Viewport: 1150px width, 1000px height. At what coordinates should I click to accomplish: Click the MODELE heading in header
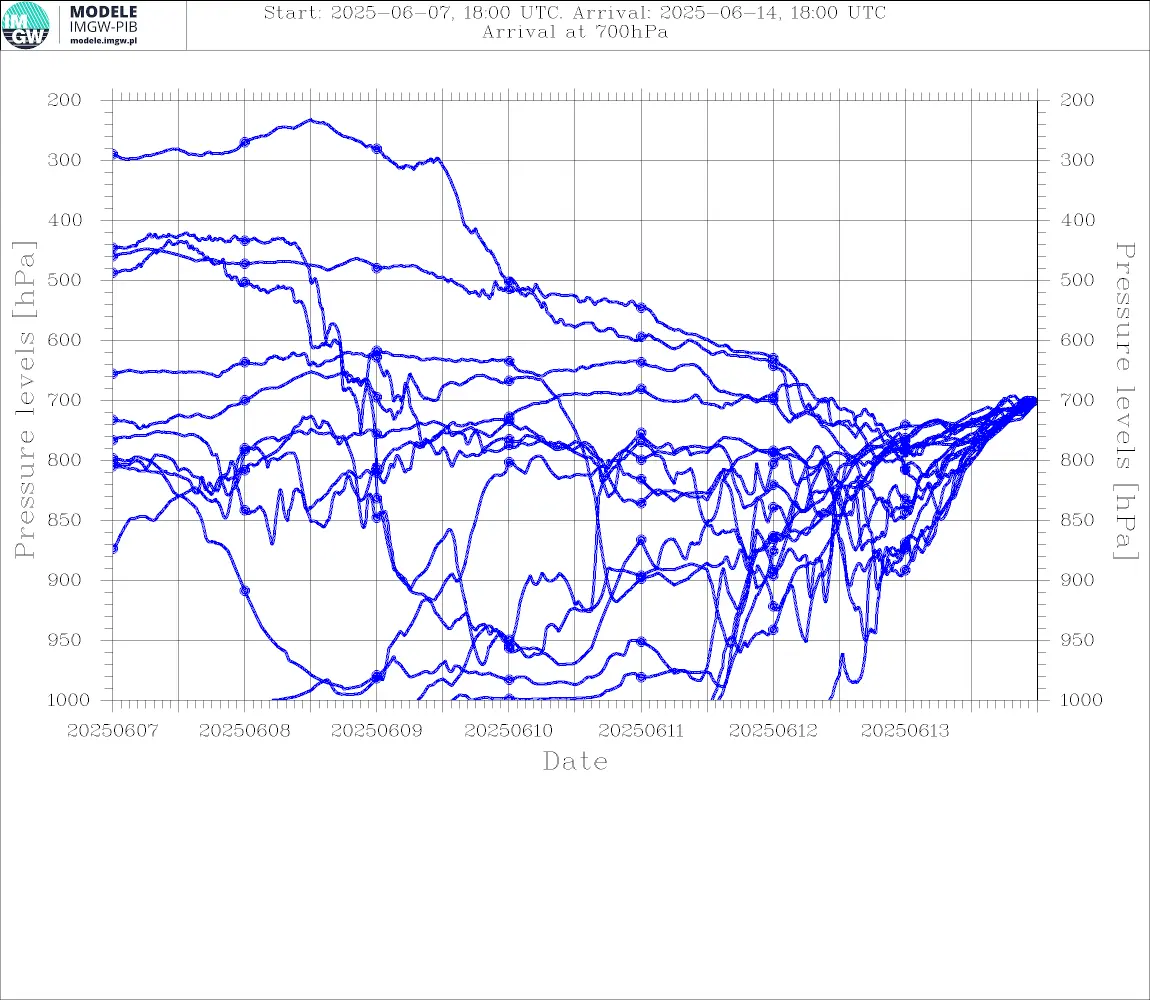point(103,12)
